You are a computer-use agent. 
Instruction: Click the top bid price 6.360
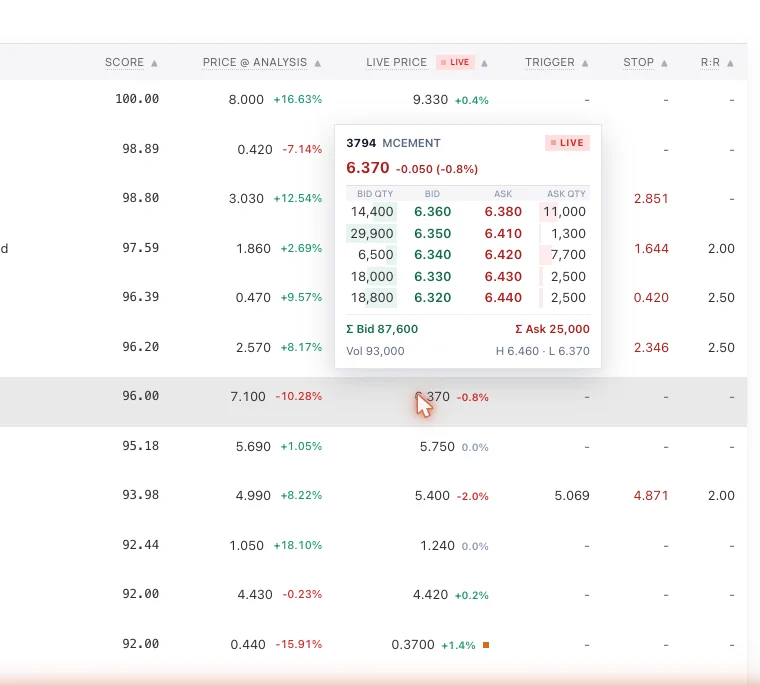tap(432, 212)
